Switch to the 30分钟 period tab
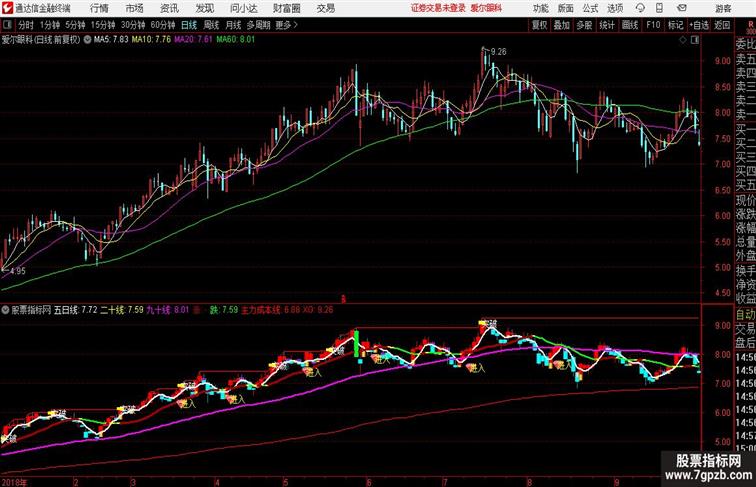Viewport: 756px width, 487px height. click(x=133, y=25)
